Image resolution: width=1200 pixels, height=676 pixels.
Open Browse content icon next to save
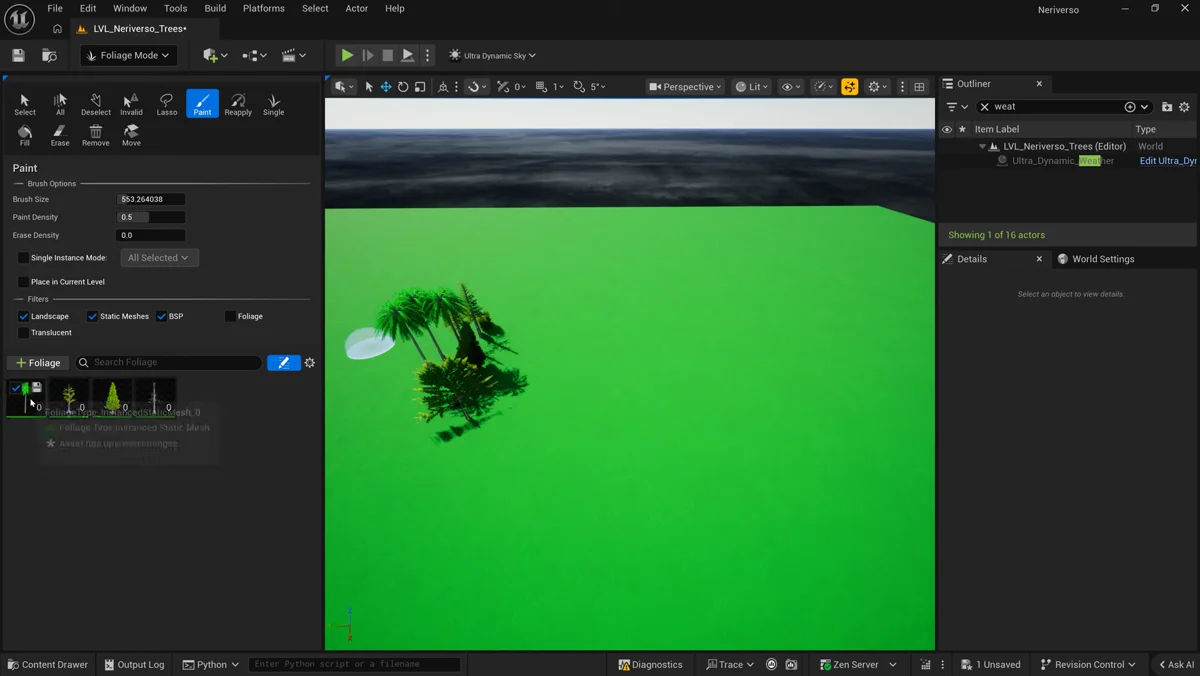(x=49, y=55)
